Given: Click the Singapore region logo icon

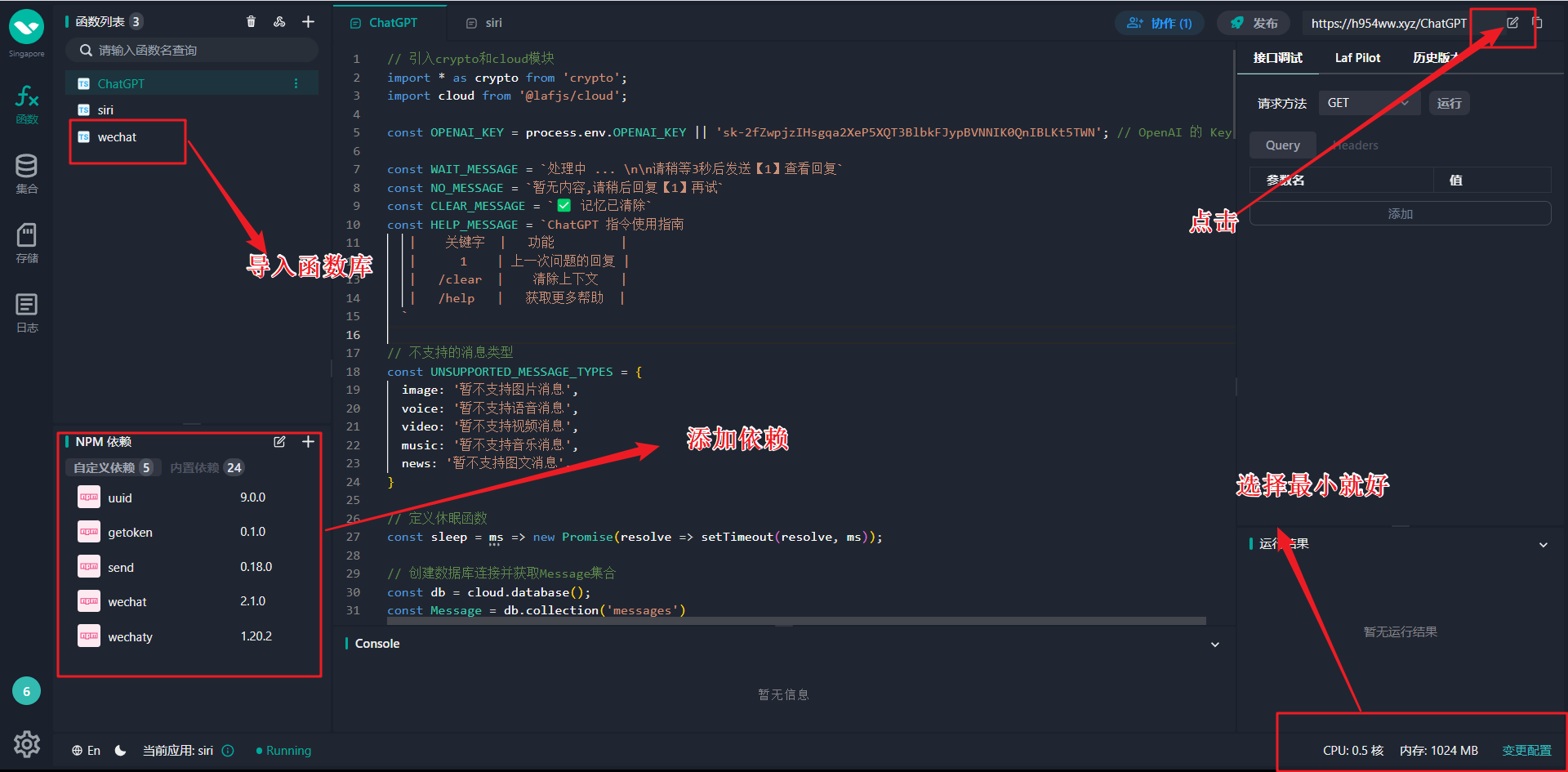Looking at the screenshot, I should pos(26,27).
